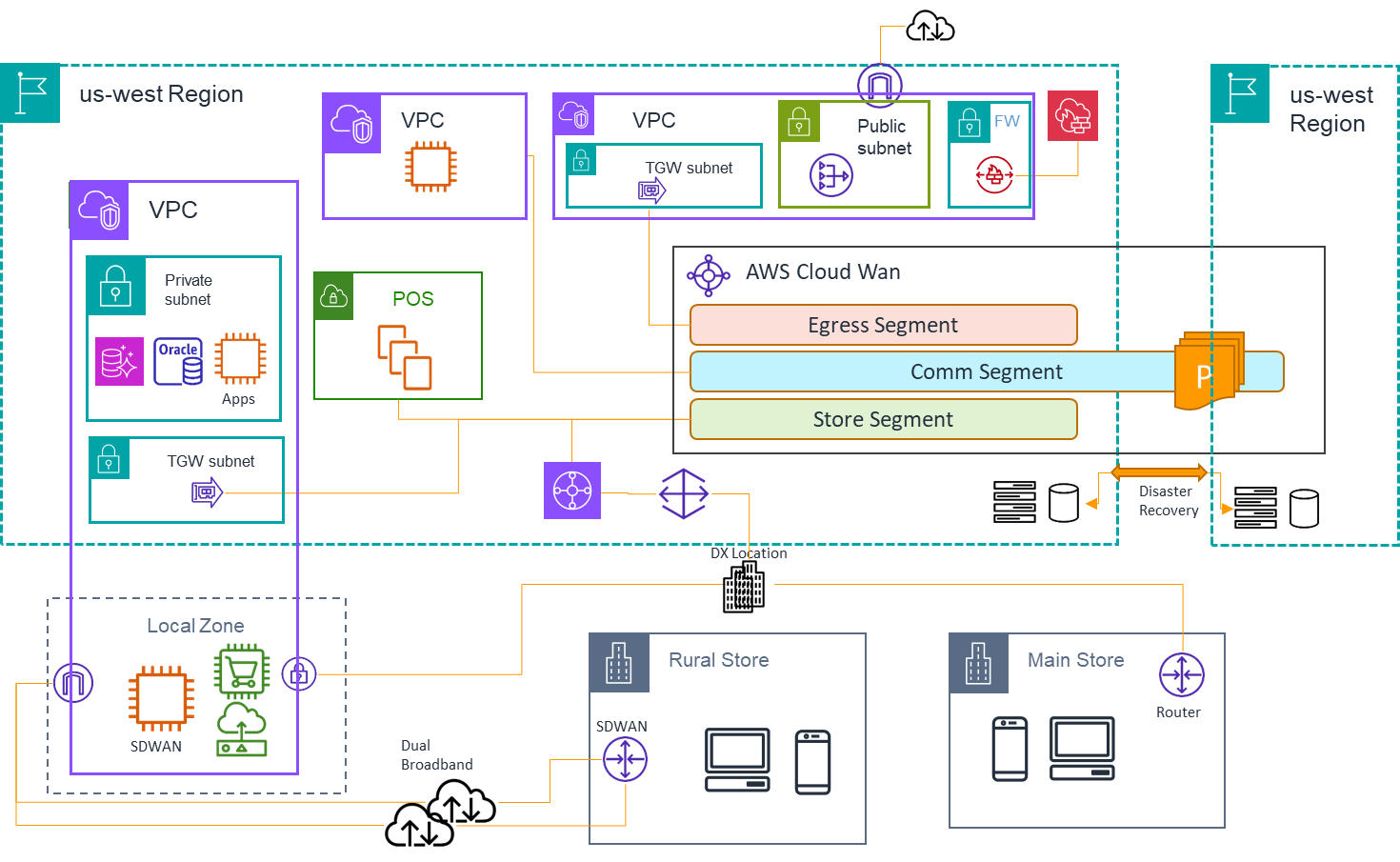The height and width of the screenshot is (862, 1400).
Task: Click the orange copy icon inside the POS box
Action: point(405,357)
